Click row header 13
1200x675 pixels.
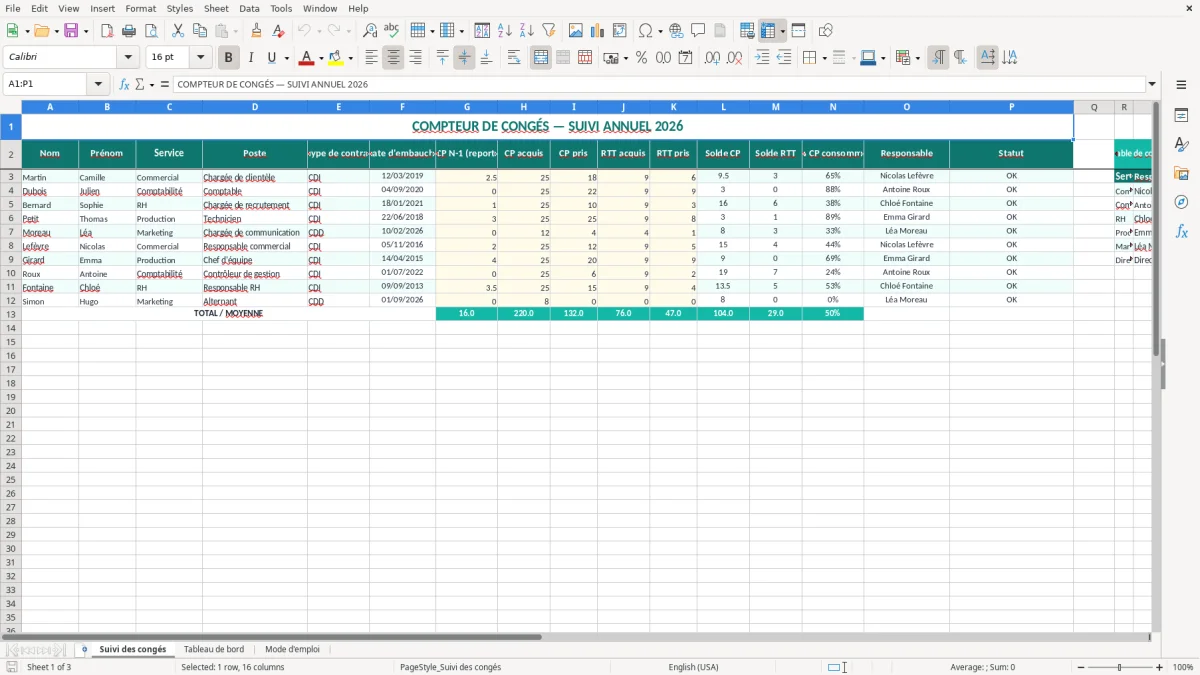click(x=11, y=314)
